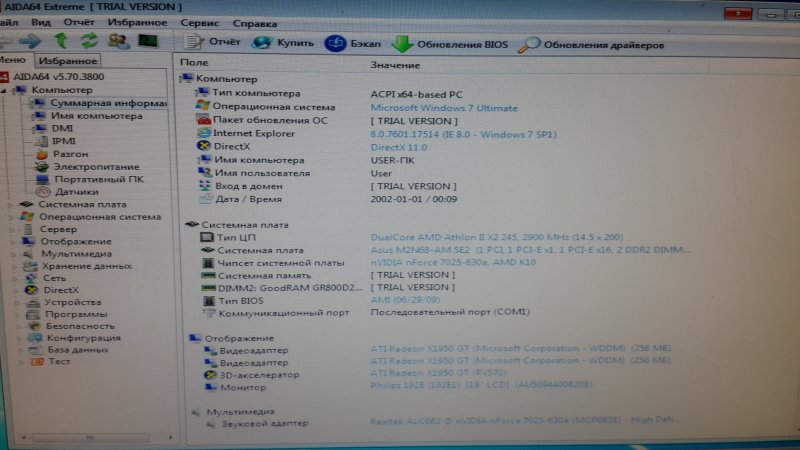Click the Бэкап toolbar icon
The height and width of the screenshot is (450, 800).
pyautogui.click(x=335, y=44)
